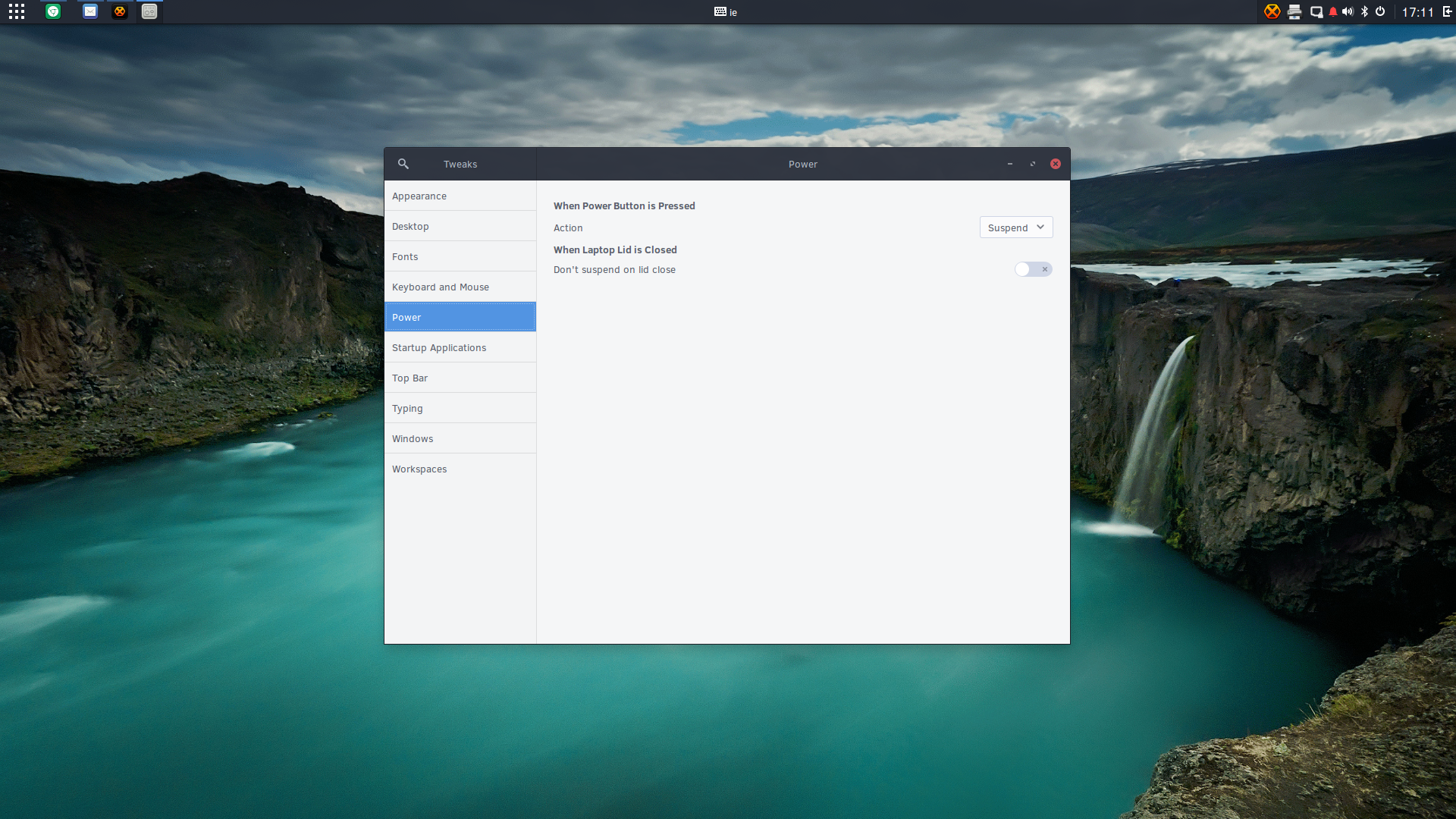Open the orange hexagon tray icon

pos(1272,11)
